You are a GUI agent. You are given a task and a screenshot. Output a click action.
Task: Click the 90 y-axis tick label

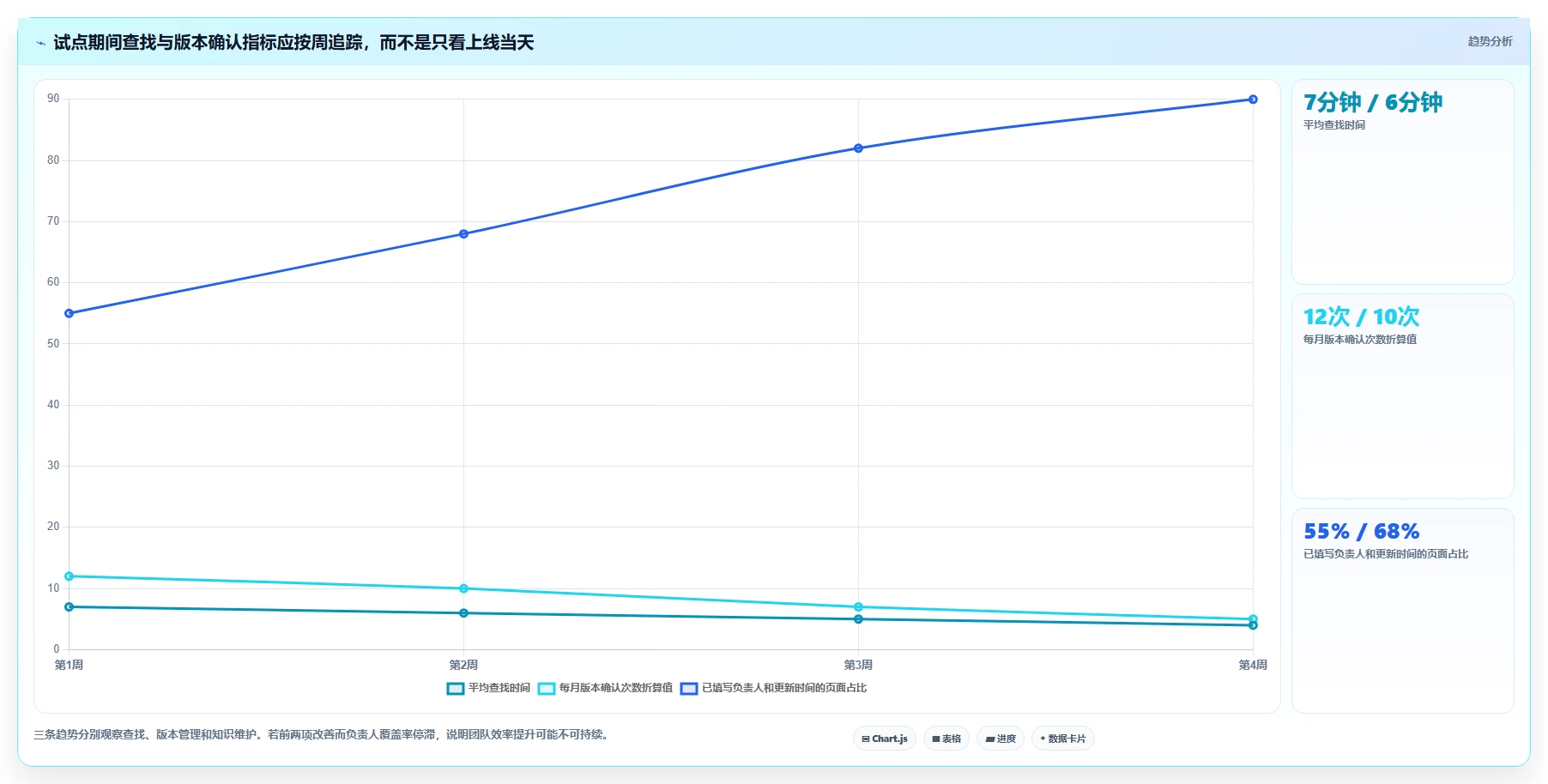pyautogui.click(x=53, y=99)
